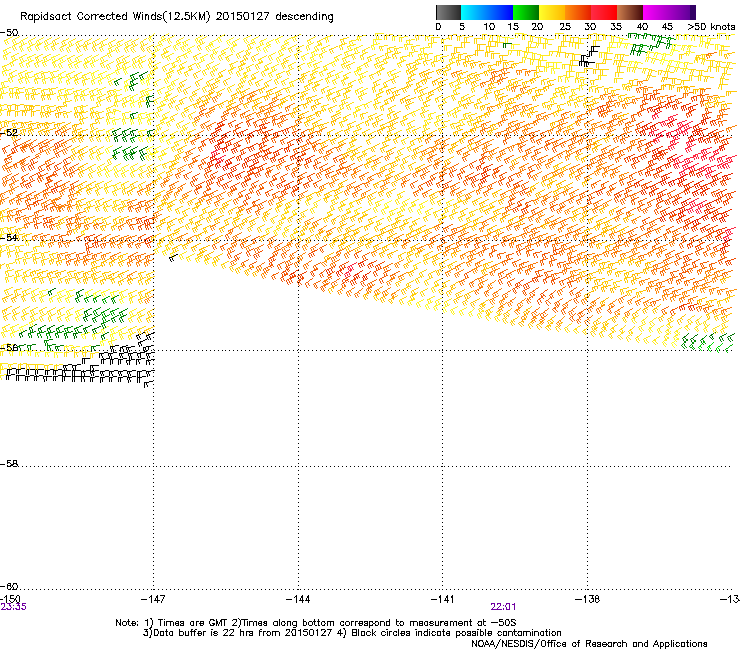740x650 pixels.
Task: Click the brown 35-40 knots legend swatch
Action: pos(630,12)
